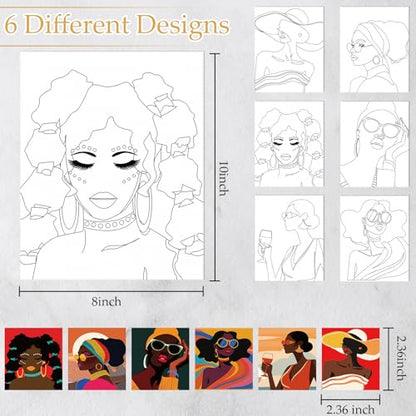Click the vertical '2.36inch' label
Screen dimensions: 416x416
(x=400, y=358)
